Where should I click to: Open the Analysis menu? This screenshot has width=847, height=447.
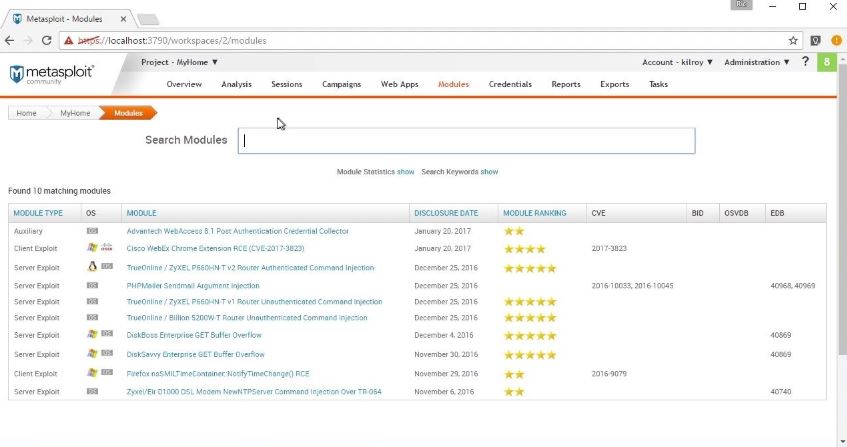(237, 84)
